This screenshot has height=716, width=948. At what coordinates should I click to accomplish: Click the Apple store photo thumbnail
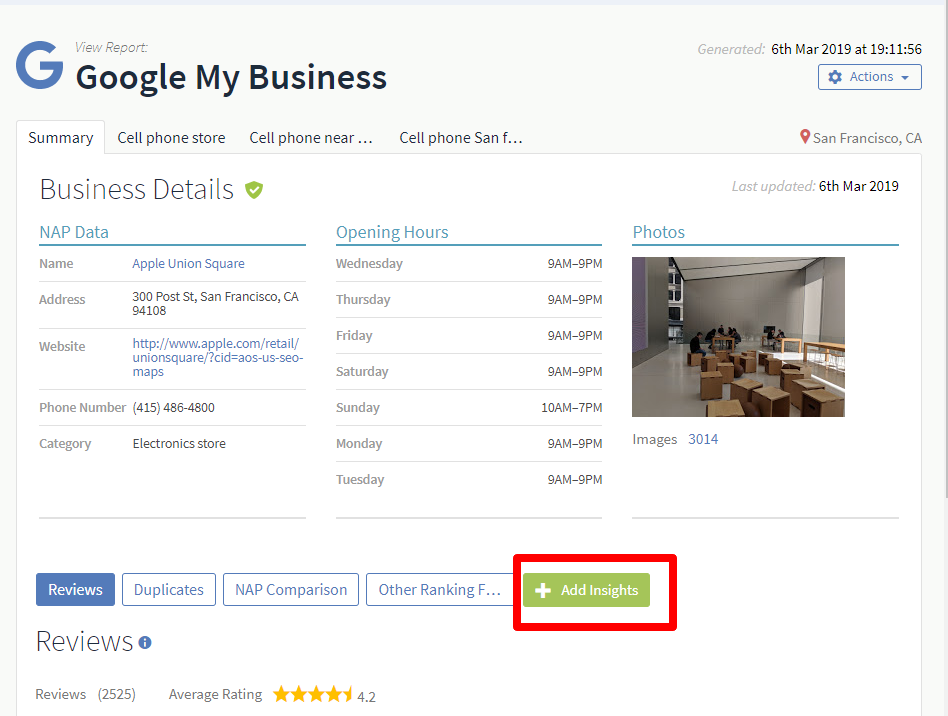point(738,337)
